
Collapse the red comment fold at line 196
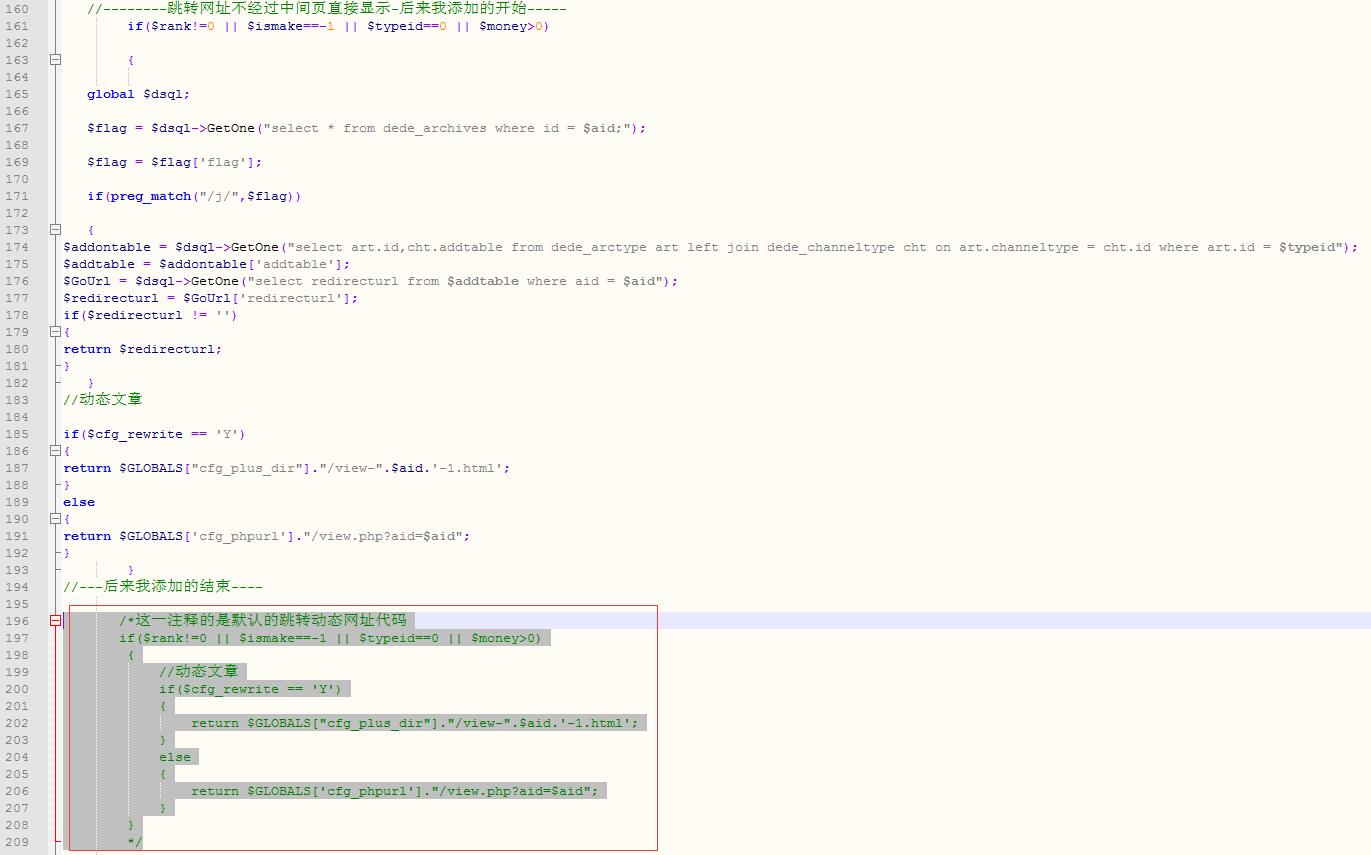(x=56, y=621)
